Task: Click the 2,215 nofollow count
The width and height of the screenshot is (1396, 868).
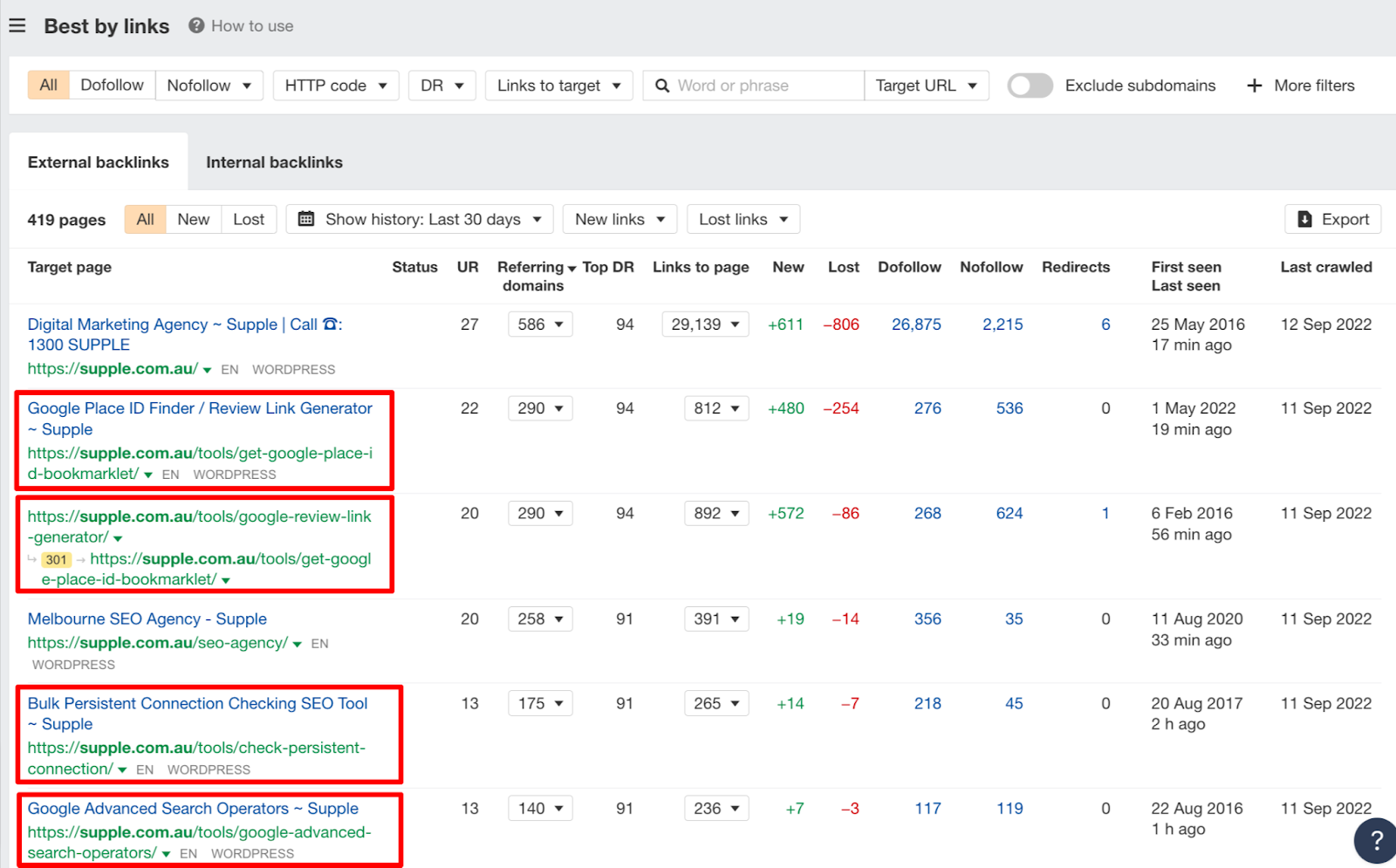Action: click(1003, 325)
